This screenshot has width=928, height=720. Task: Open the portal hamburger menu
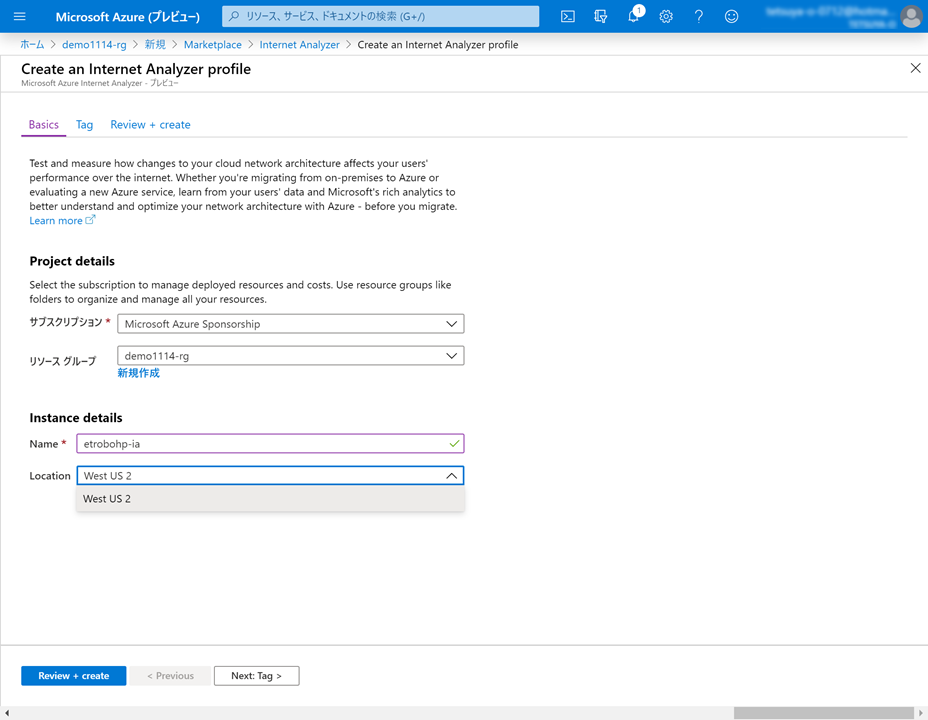tap(20, 16)
